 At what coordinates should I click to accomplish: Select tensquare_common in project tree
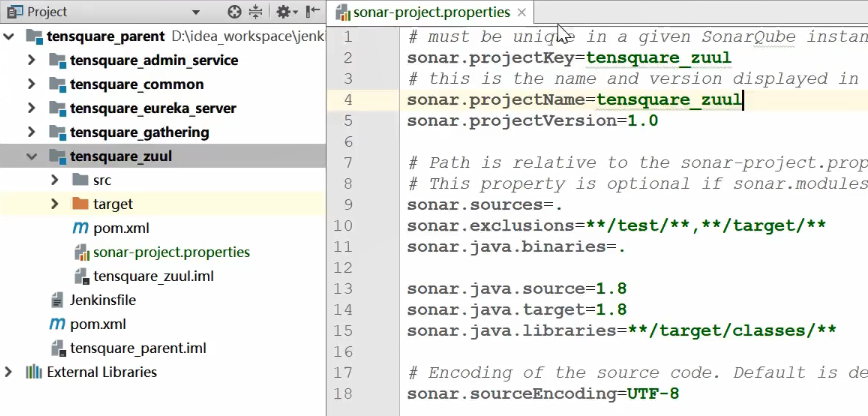point(137,84)
